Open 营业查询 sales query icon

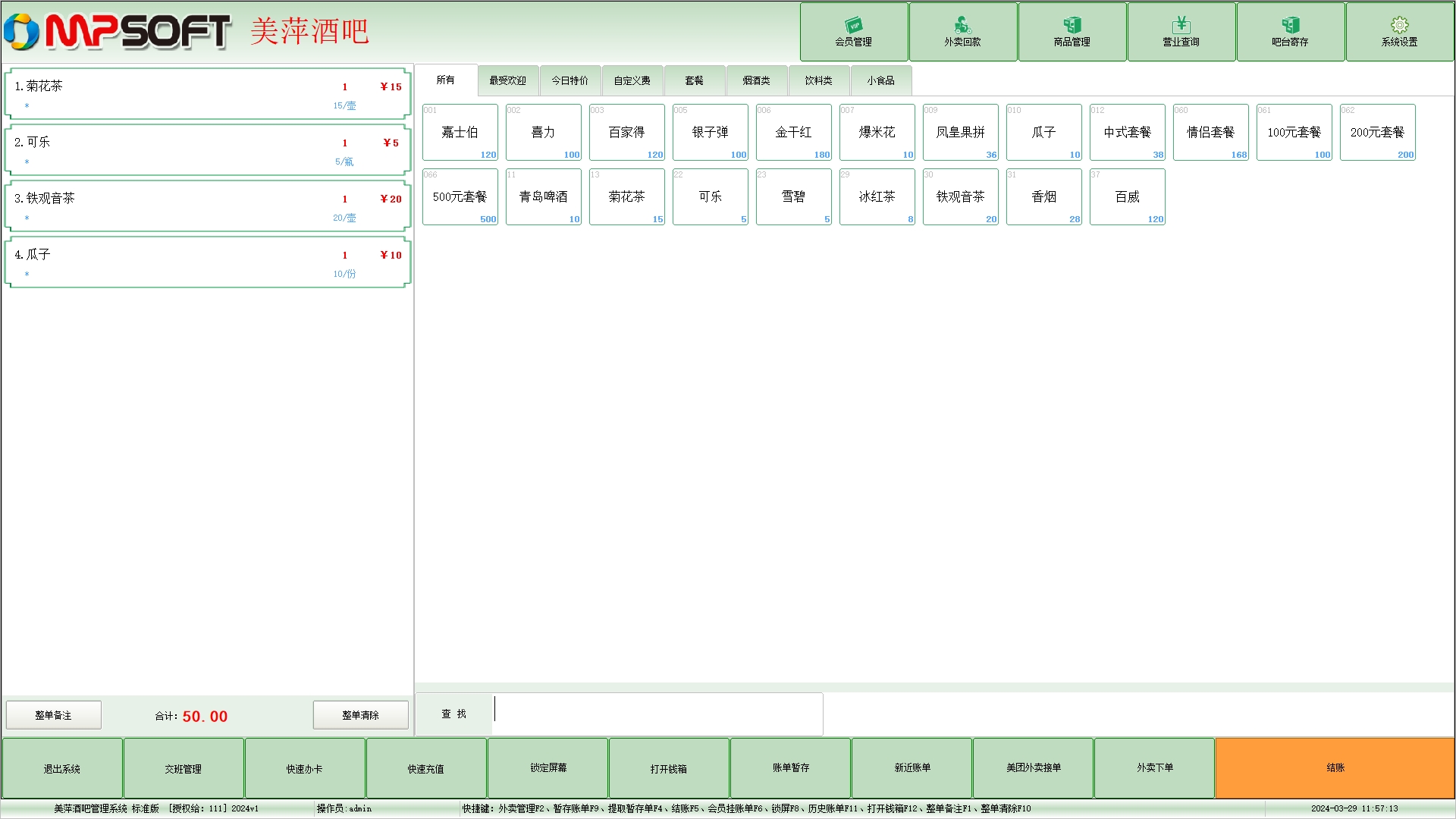click(1181, 25)
